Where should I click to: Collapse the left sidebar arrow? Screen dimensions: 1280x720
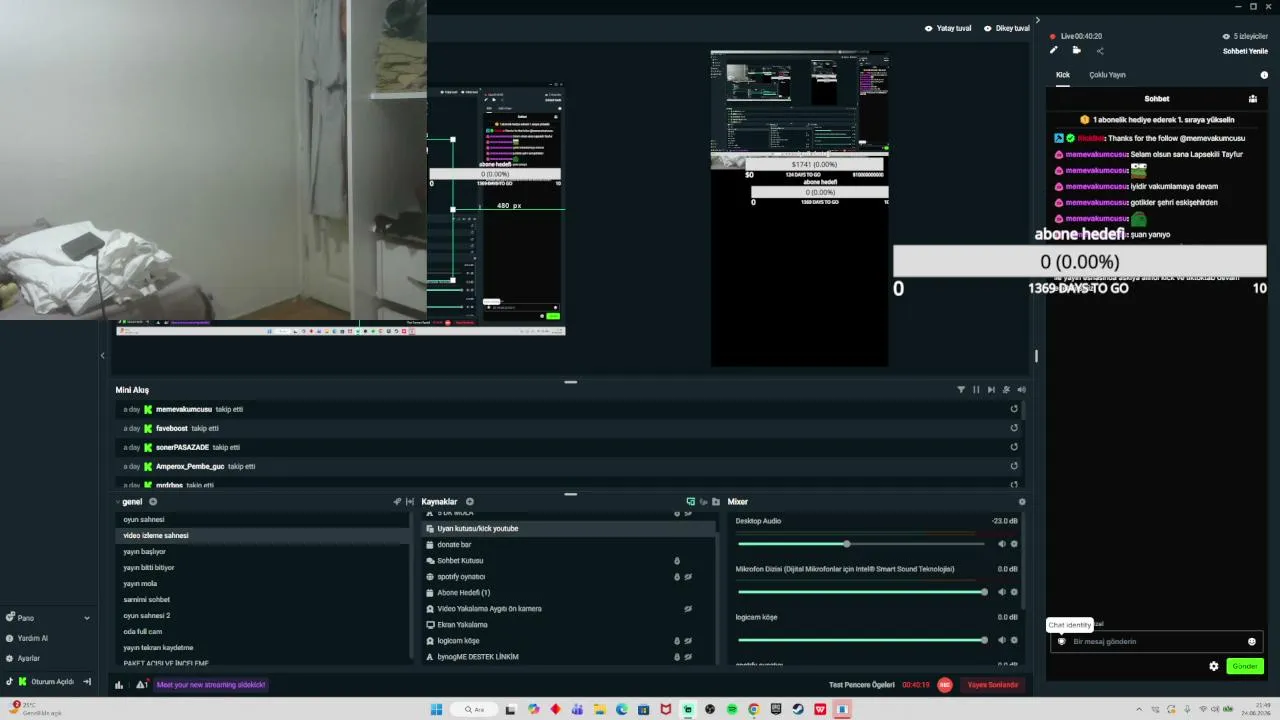(102, 355)
